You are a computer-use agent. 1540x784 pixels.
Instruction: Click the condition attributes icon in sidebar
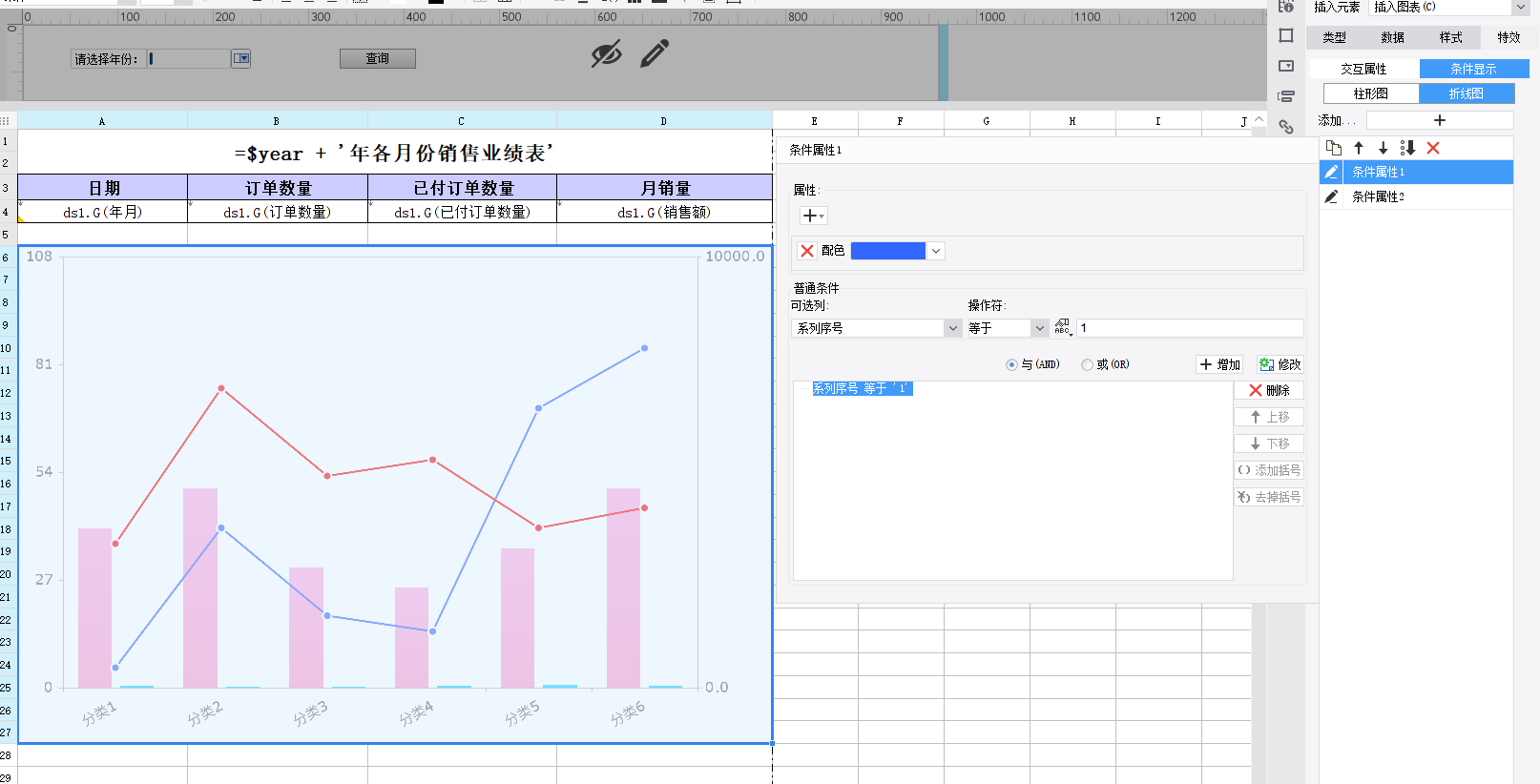pyautogui.click(x=1286, y=96)
